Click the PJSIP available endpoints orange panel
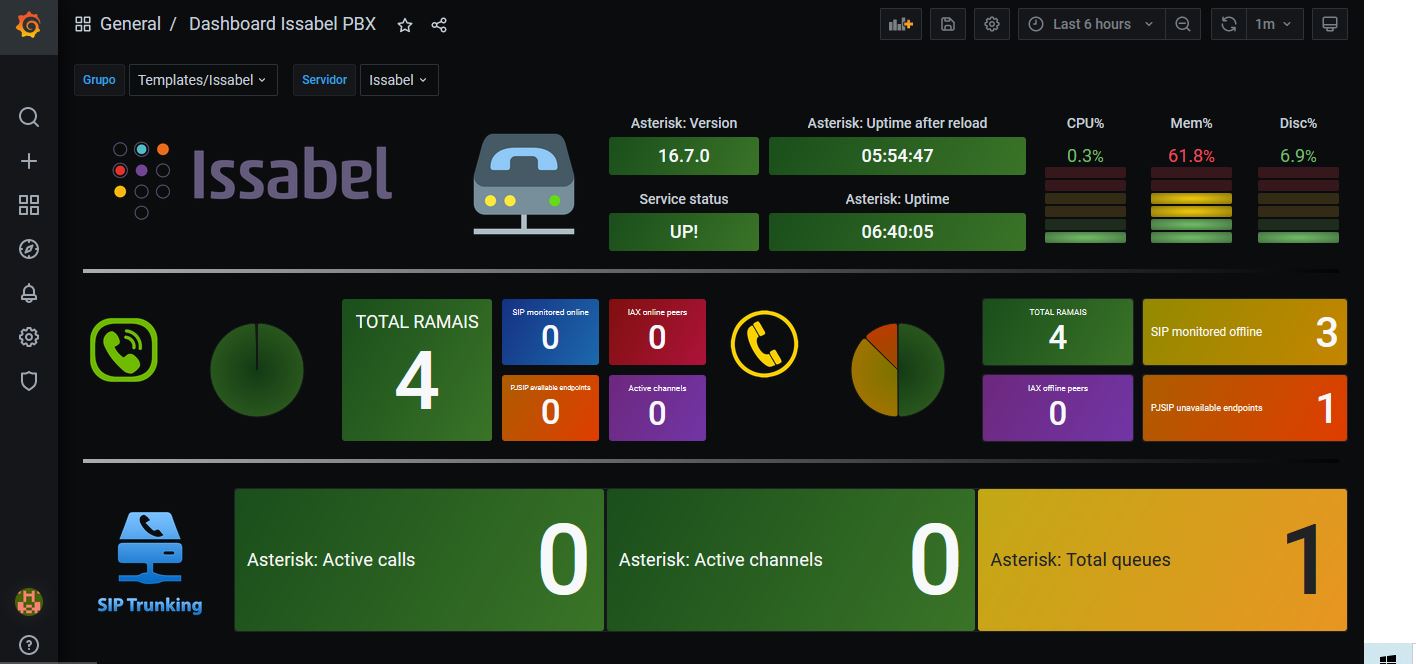This screenshot has height=664, width=1416. click(550, 408)
